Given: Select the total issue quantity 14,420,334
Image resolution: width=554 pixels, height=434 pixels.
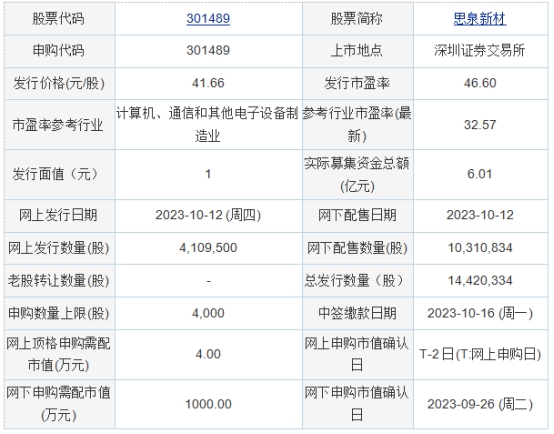Looking at the screenshot, I should [x=480, y=281].
